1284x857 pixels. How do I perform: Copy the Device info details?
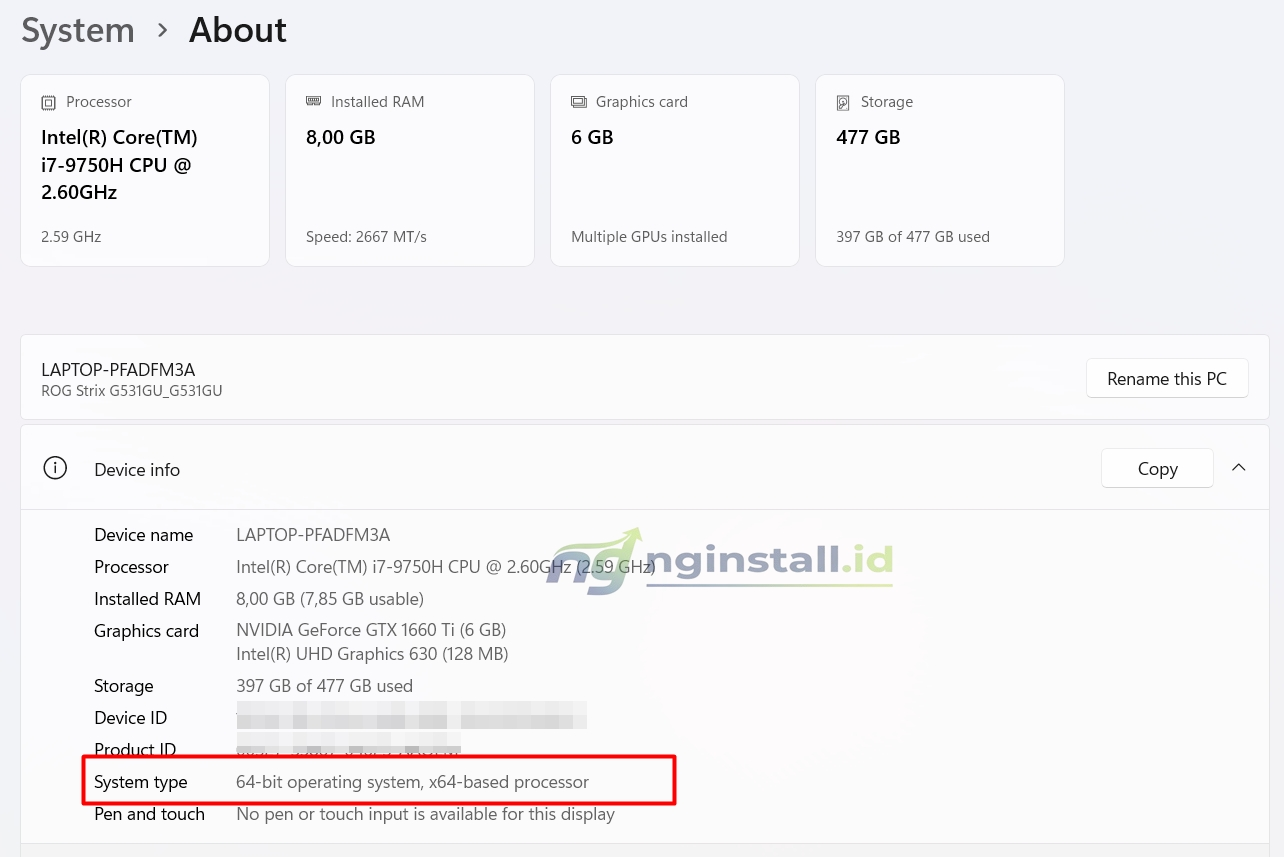pos(1157,469)
